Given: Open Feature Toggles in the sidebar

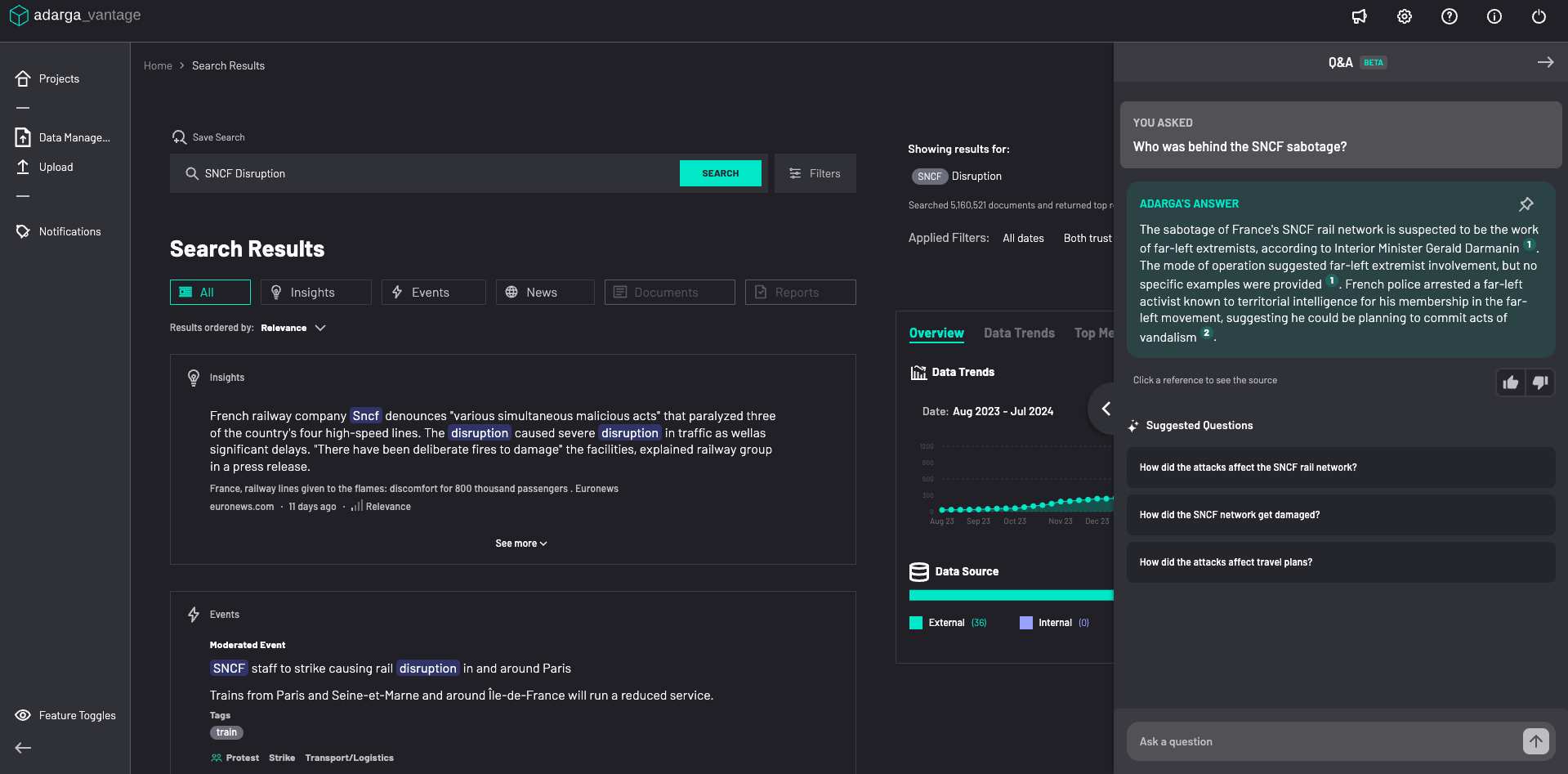Looking at the screenshot, I should click(x=65, y=715).
